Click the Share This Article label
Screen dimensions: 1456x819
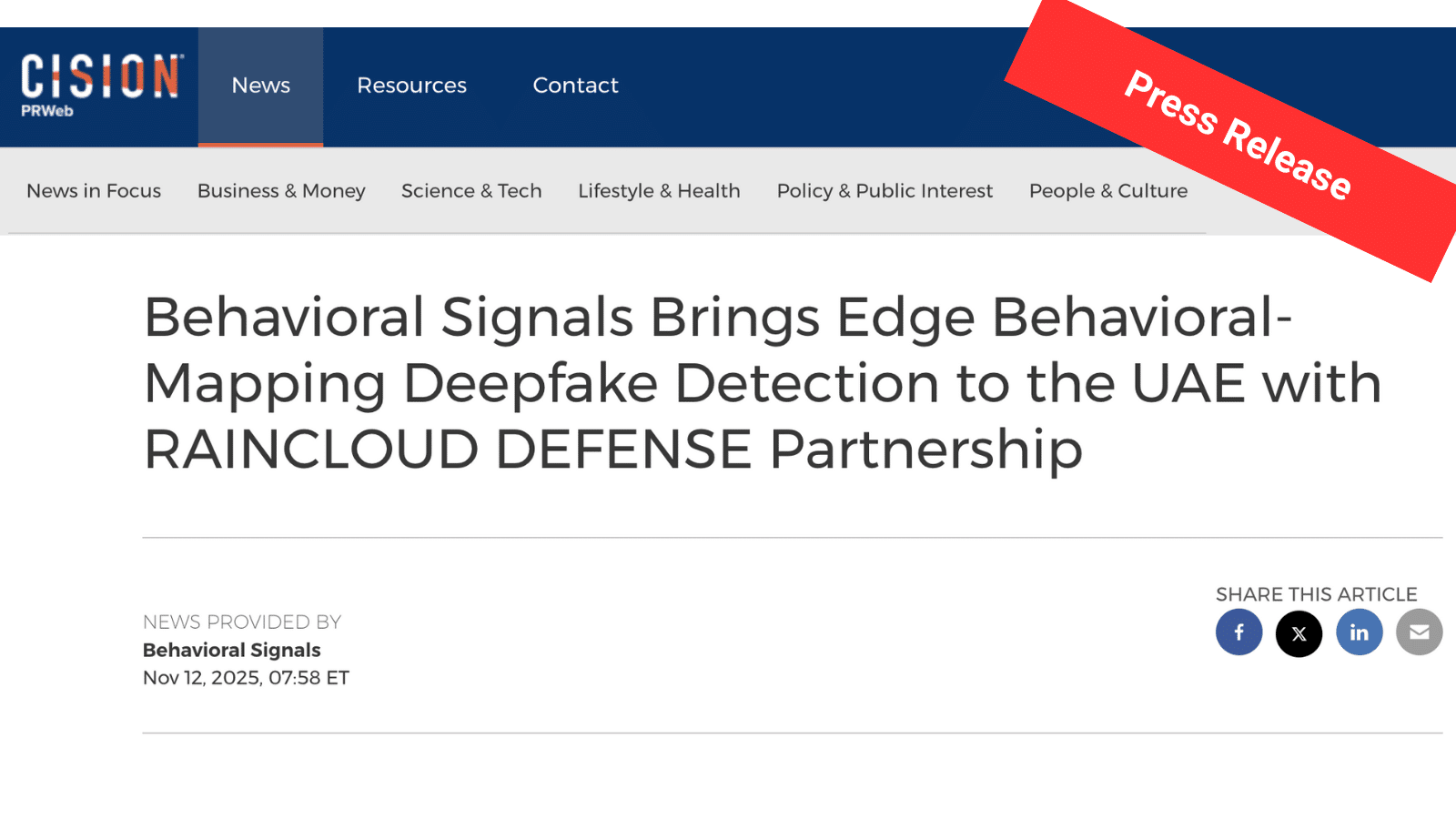coord(1316,594)
